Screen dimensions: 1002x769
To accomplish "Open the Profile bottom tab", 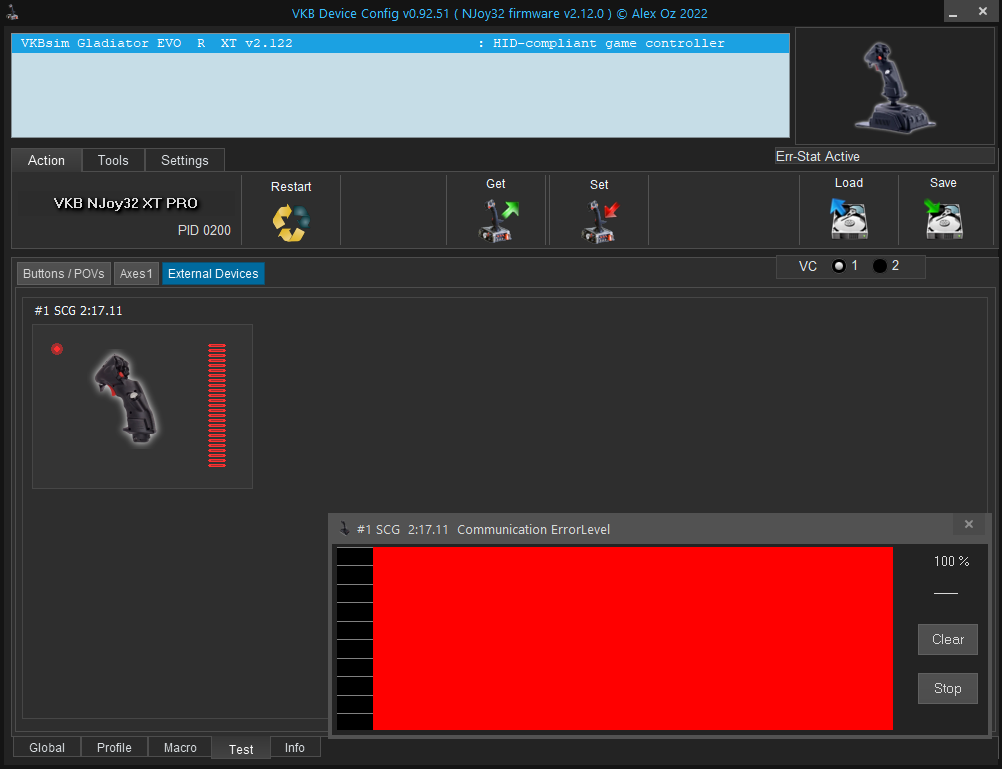I will pos(114,747).
